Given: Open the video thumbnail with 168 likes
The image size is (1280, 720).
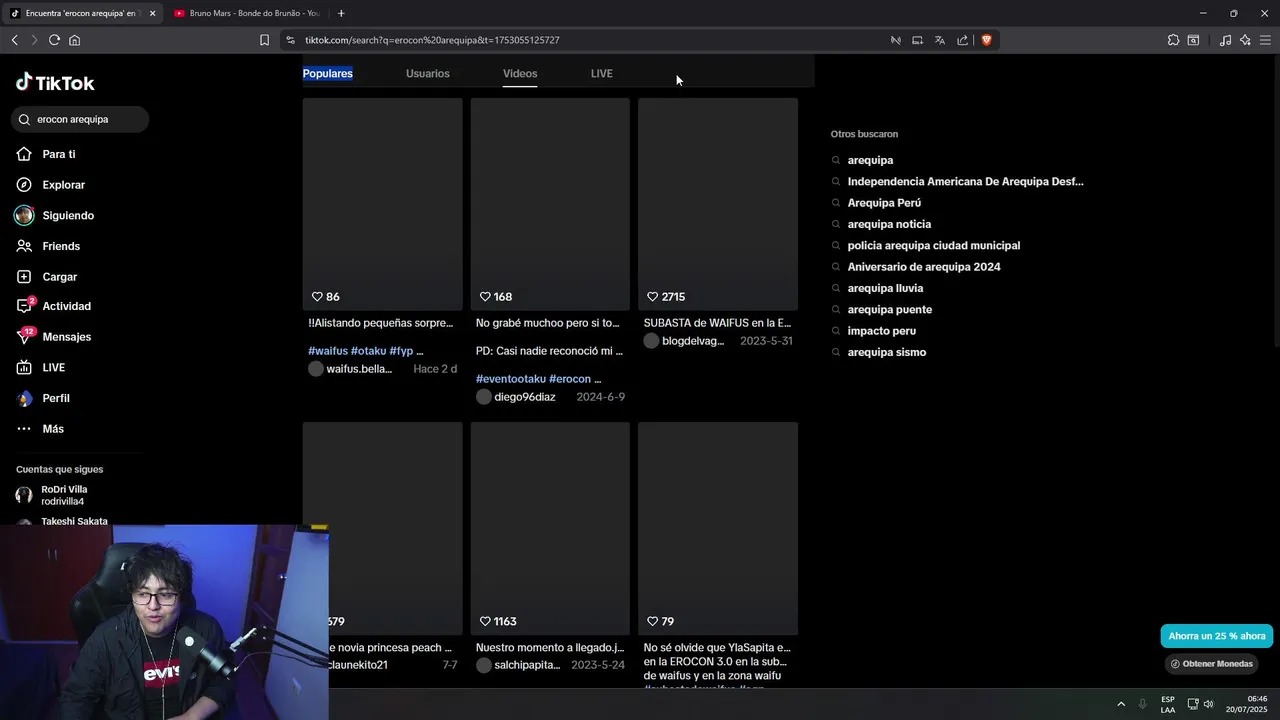Looking at the screenshot, I should tap(550, 204).
